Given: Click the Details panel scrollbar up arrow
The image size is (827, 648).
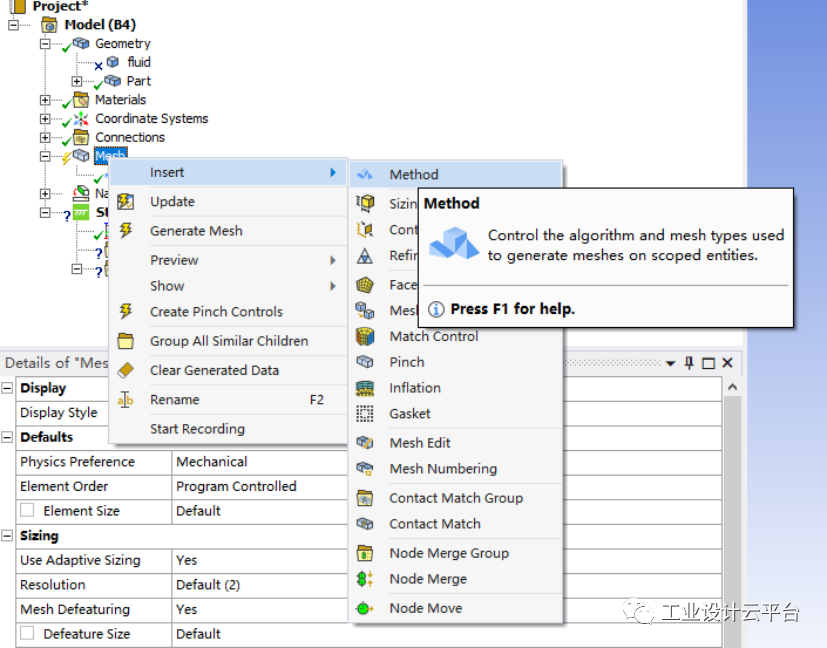Looking at the screenshot, I should tap(732, 387).
